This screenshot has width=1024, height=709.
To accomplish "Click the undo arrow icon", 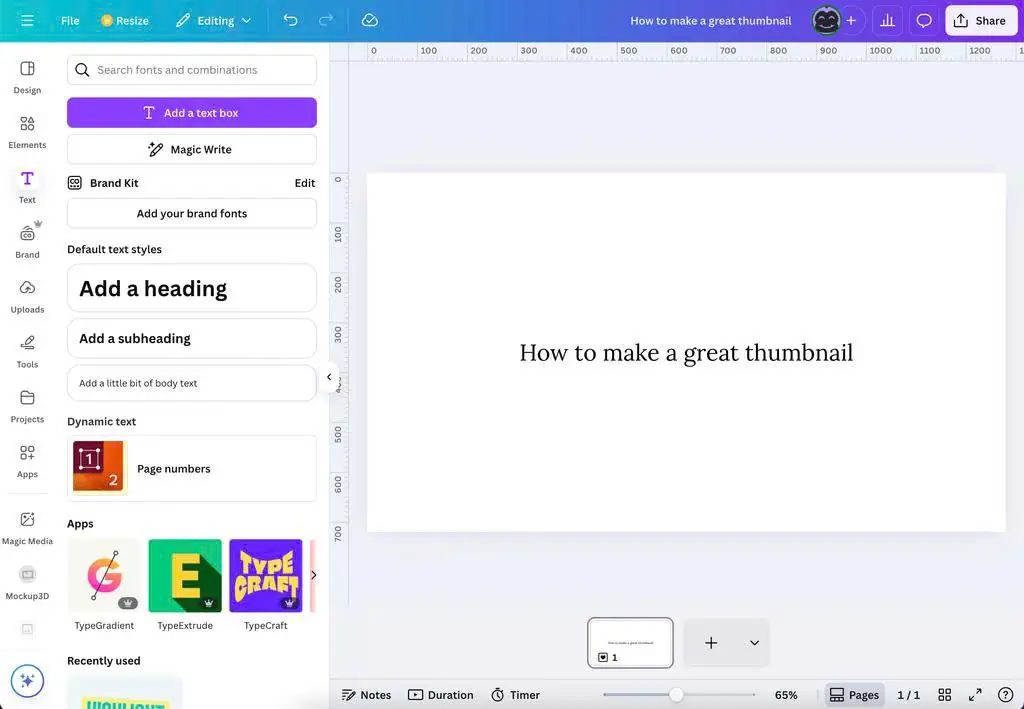I will coord(290,20).
